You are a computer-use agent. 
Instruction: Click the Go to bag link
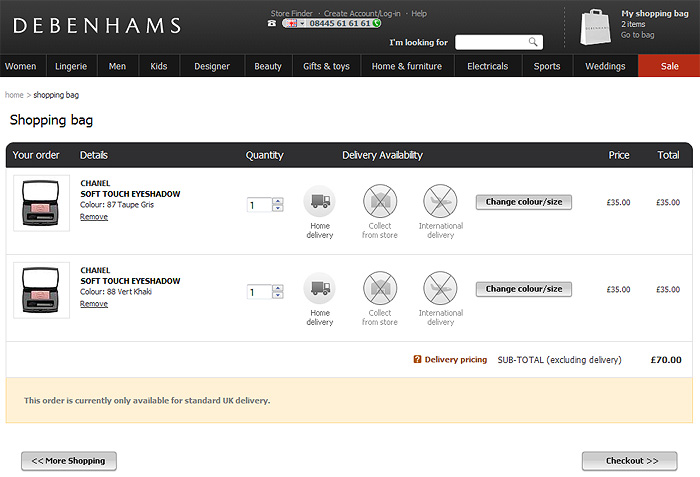click(637, 35)
